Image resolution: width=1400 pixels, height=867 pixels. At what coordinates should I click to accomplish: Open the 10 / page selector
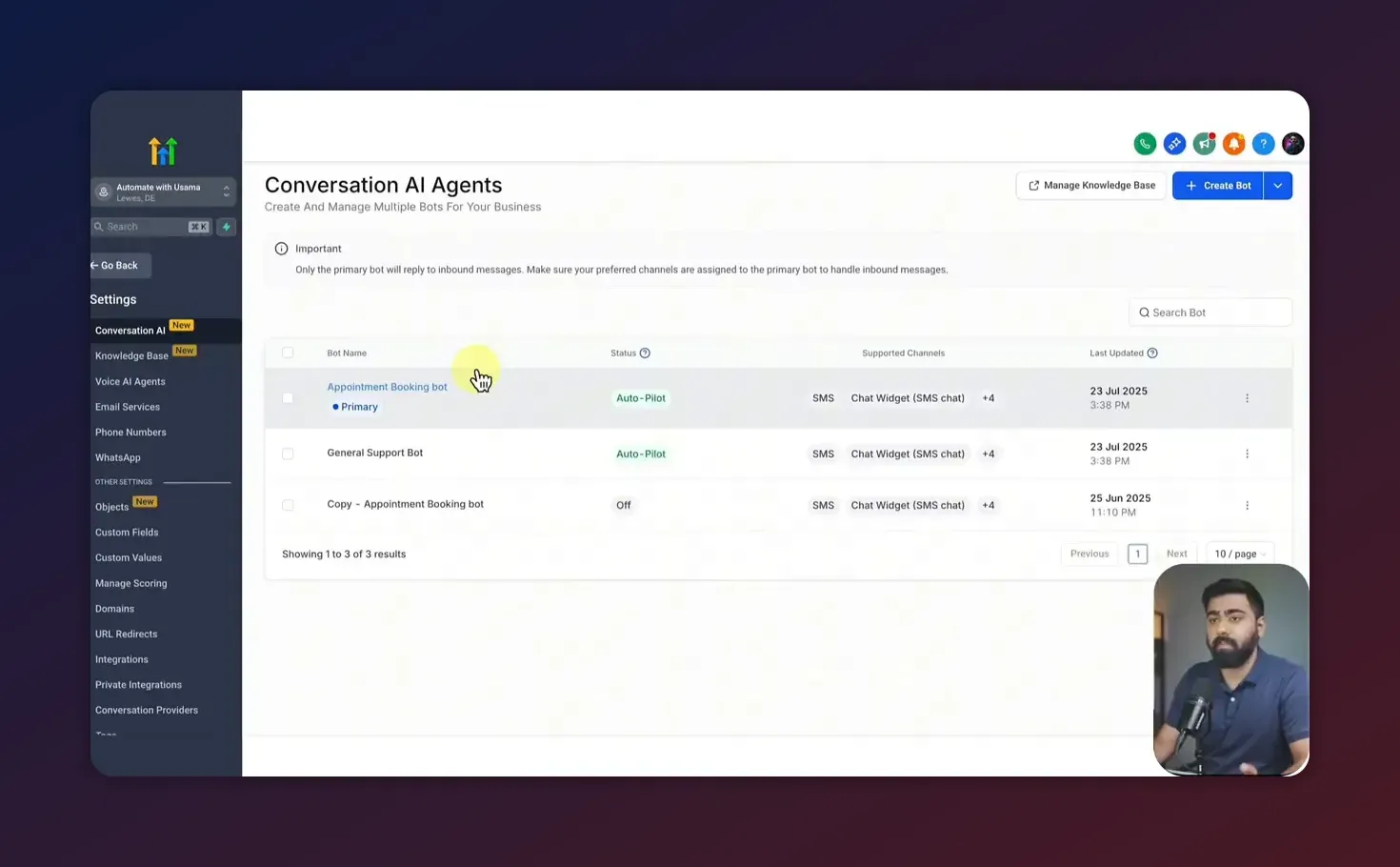click(1238, 554)
